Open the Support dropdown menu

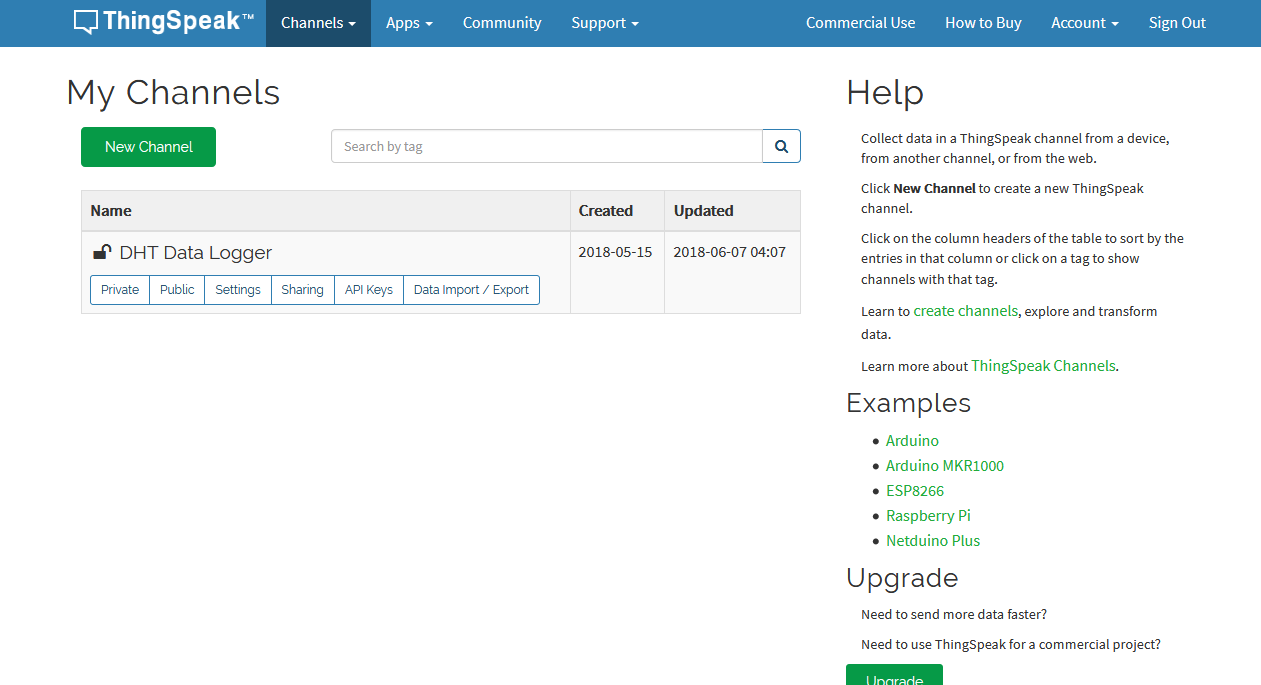click(x=605, y=23)
